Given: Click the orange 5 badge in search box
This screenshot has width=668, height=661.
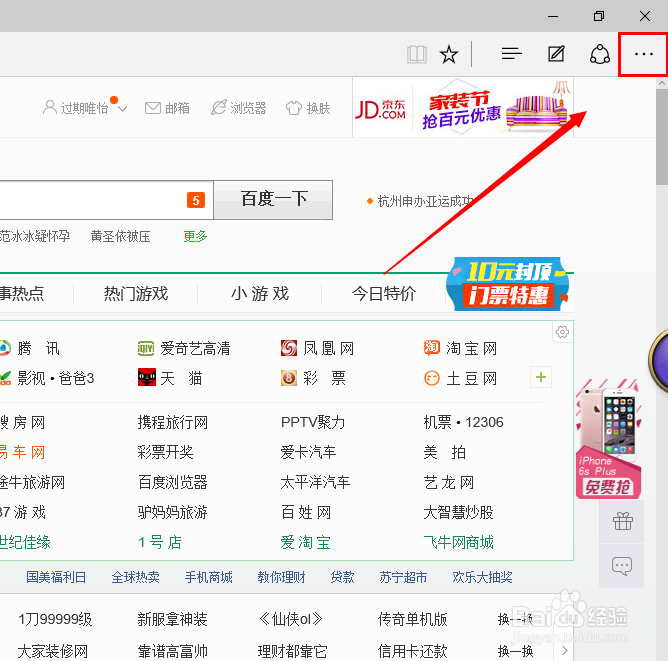Looking at the screenshot, I should click(x=196, y=200).
